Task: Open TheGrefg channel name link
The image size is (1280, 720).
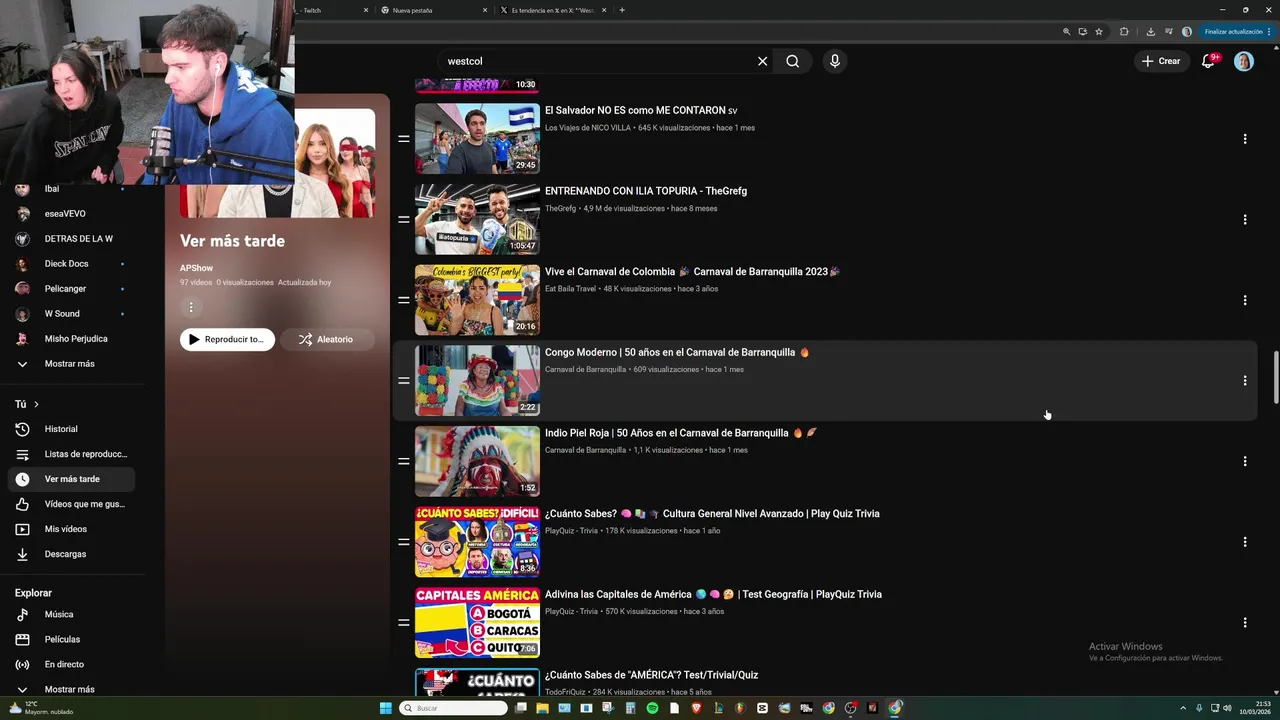Action: click(561, 209)
